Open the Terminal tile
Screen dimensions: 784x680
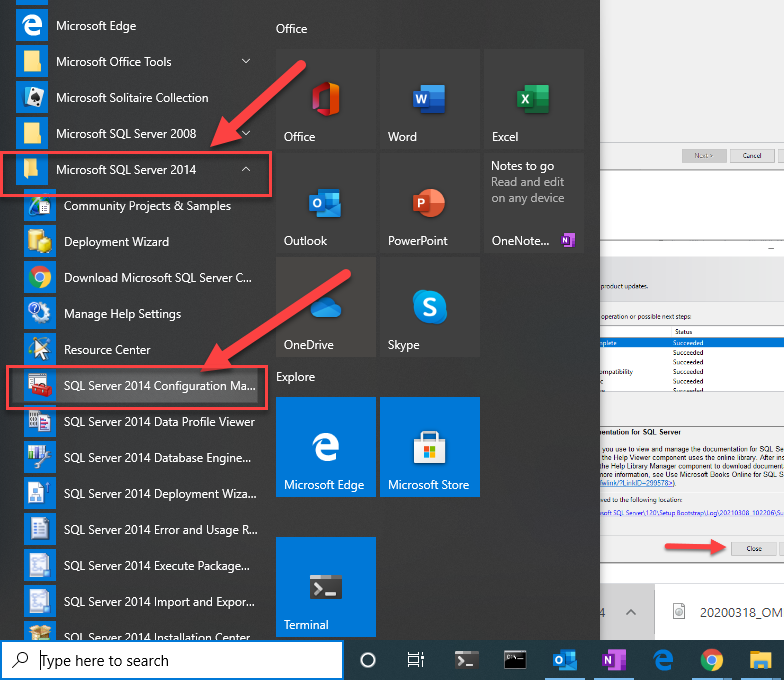pyautogui.click(x=326, y=587)
